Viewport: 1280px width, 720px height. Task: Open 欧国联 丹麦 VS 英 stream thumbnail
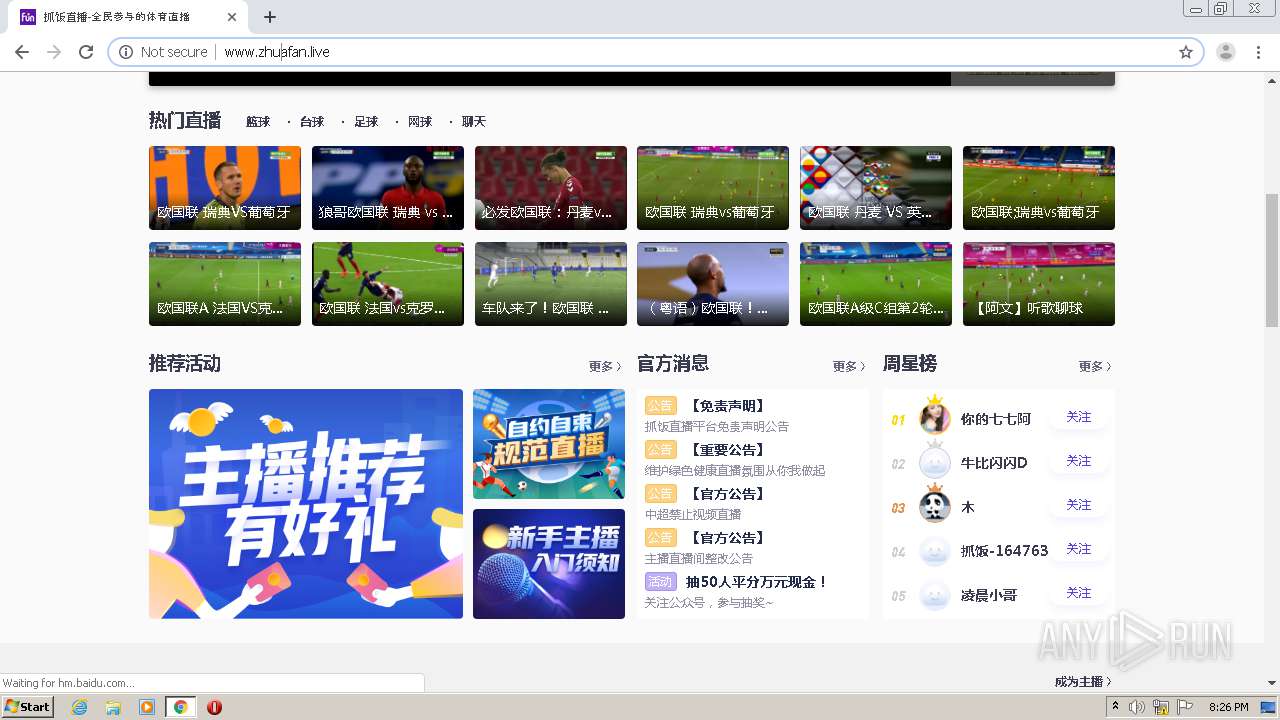tap(876, 188)
